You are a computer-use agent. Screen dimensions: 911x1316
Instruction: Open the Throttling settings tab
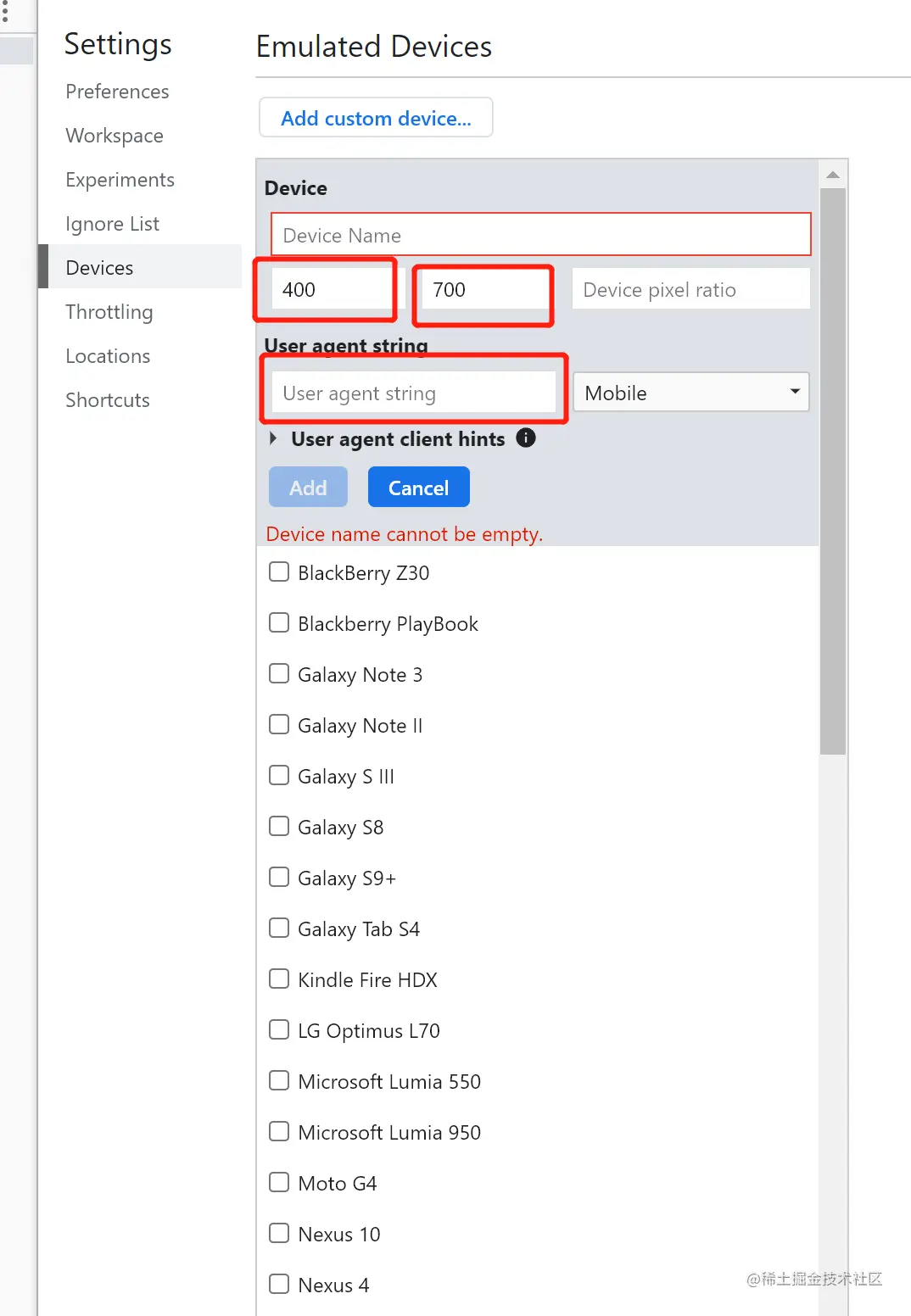pyautogui.click(x=109, y=312)
